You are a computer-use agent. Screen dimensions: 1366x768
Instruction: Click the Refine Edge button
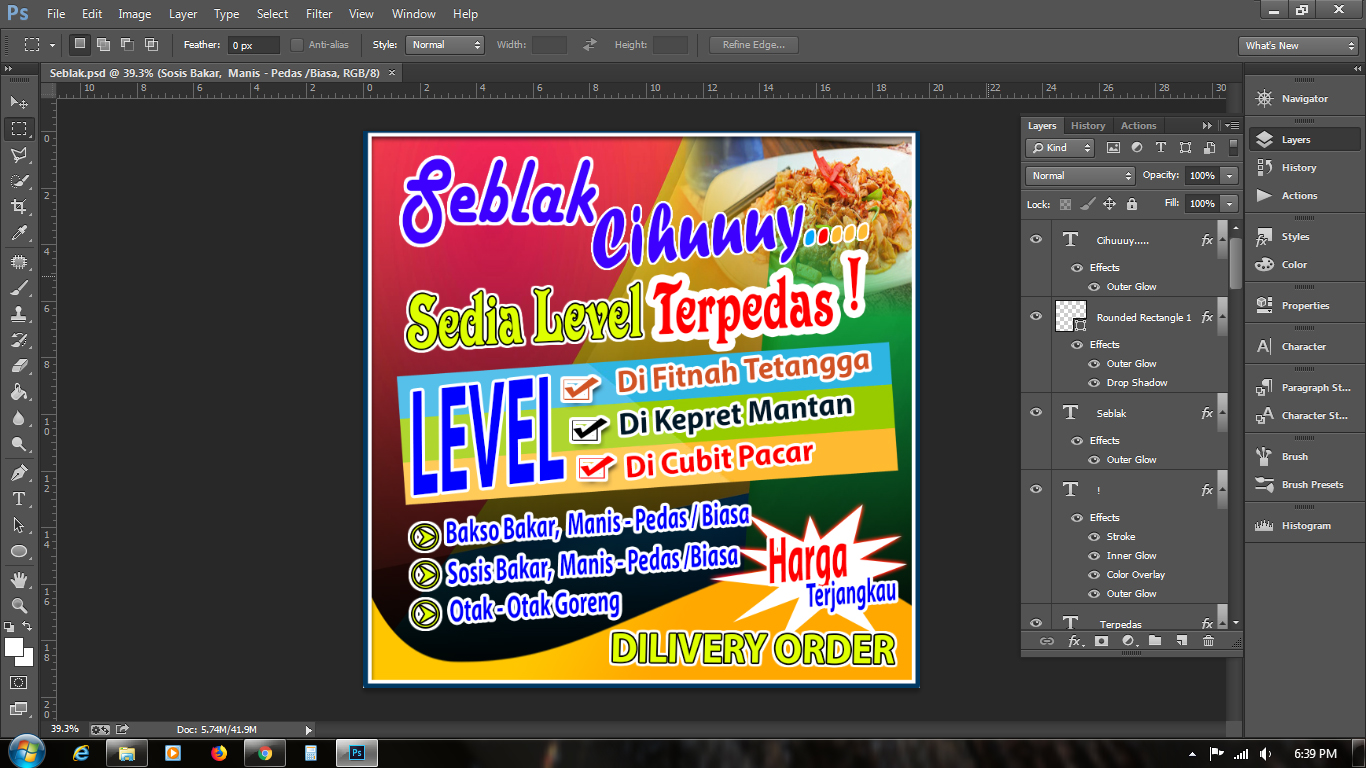(x=752, y=44)
